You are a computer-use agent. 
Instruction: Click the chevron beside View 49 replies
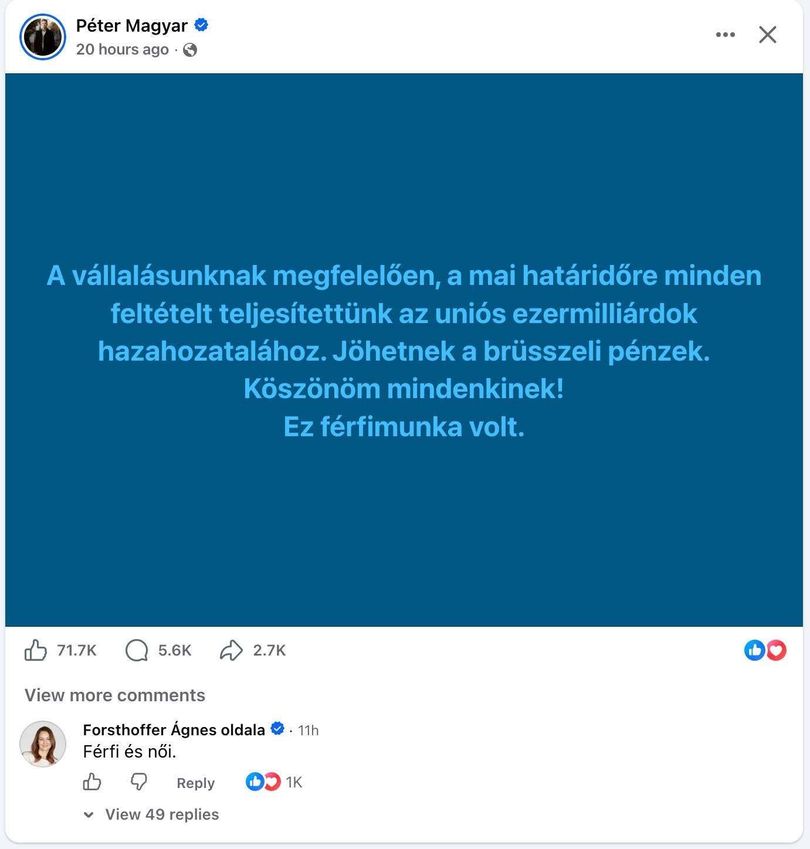[x=89, y=815]
